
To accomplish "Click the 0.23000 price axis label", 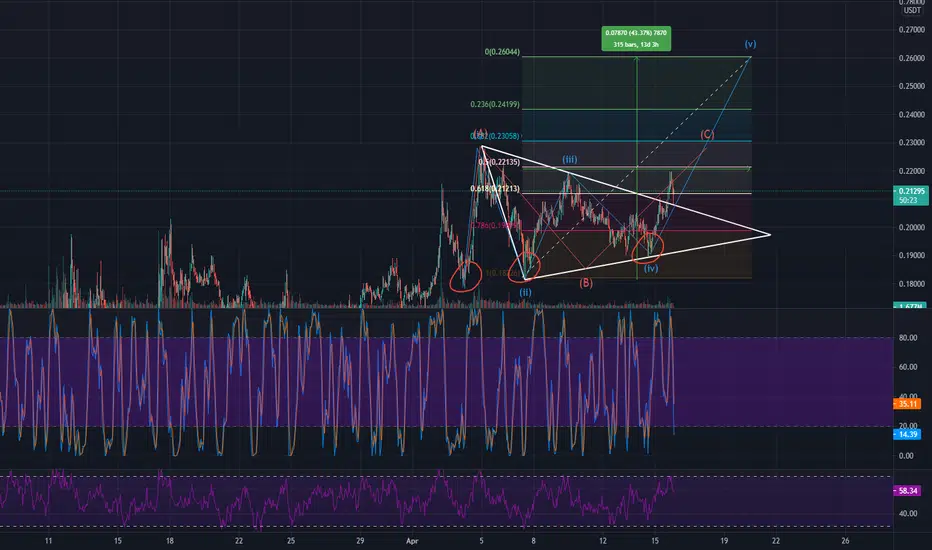I will (912, 143).
